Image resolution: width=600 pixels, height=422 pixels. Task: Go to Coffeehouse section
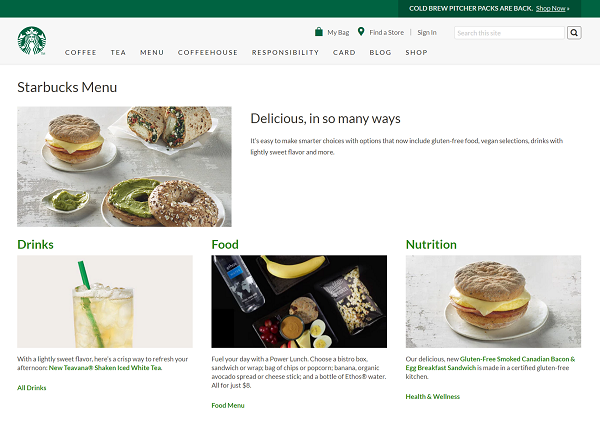click(x=208, y=52)
